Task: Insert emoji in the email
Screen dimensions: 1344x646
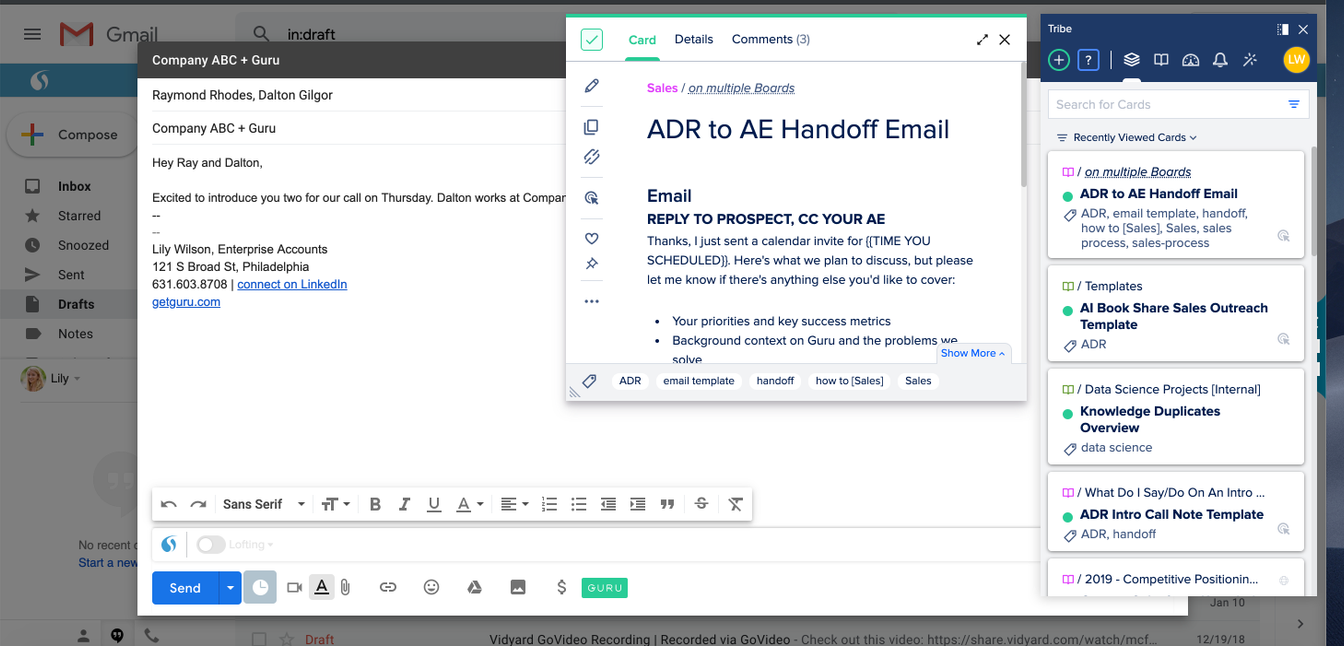Action: click(431, 587)
